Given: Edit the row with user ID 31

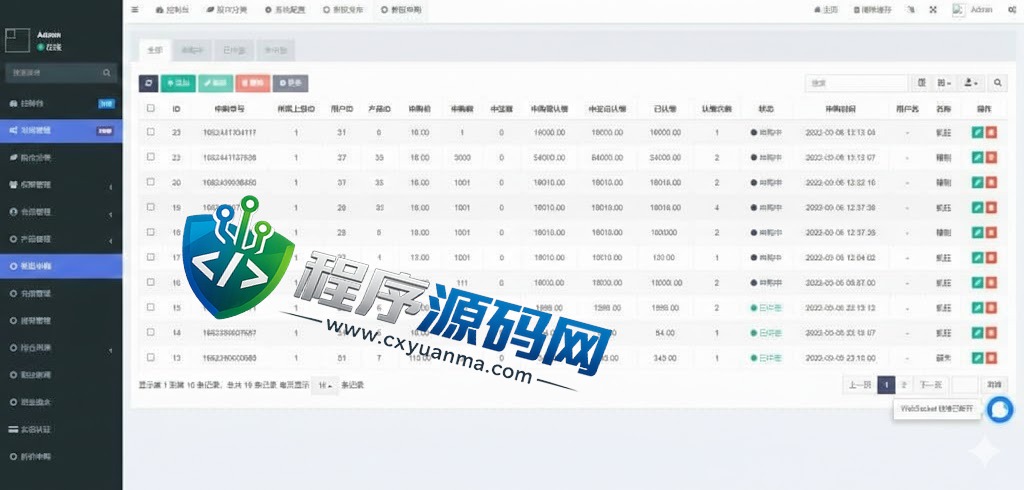Looking at the screenshot, I should (977, 132).
